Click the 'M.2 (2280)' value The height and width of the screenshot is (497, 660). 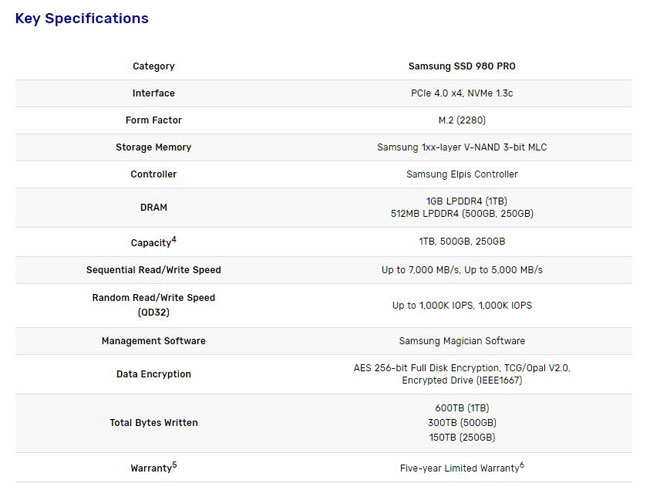click(x=462, y=120)
